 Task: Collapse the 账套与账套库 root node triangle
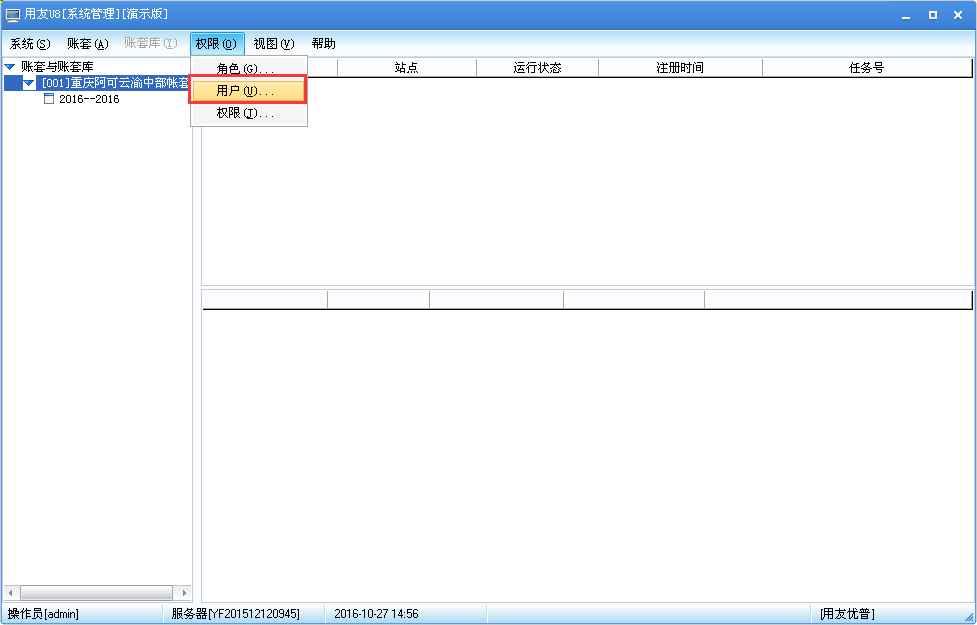click(x=9, y=66)
